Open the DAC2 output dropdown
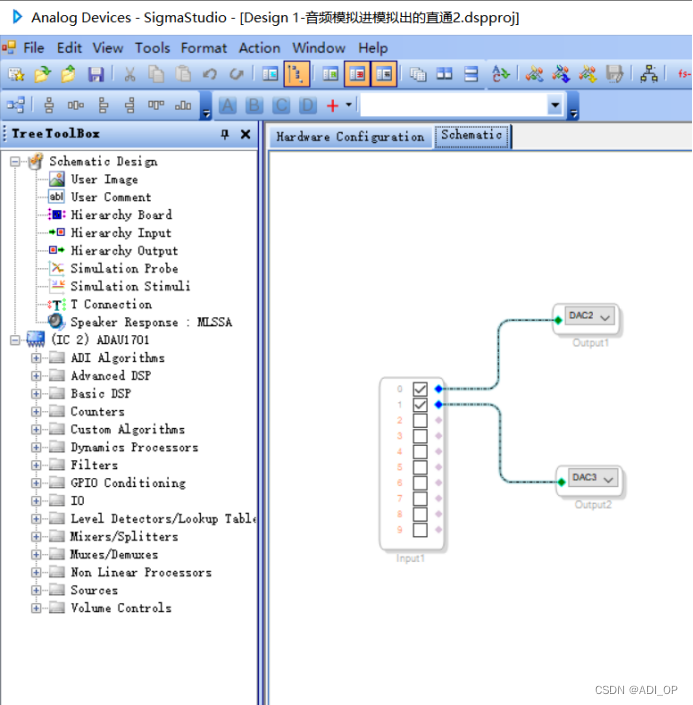Image resolution: width=693 pixels, height=705 pixels. 605,317
